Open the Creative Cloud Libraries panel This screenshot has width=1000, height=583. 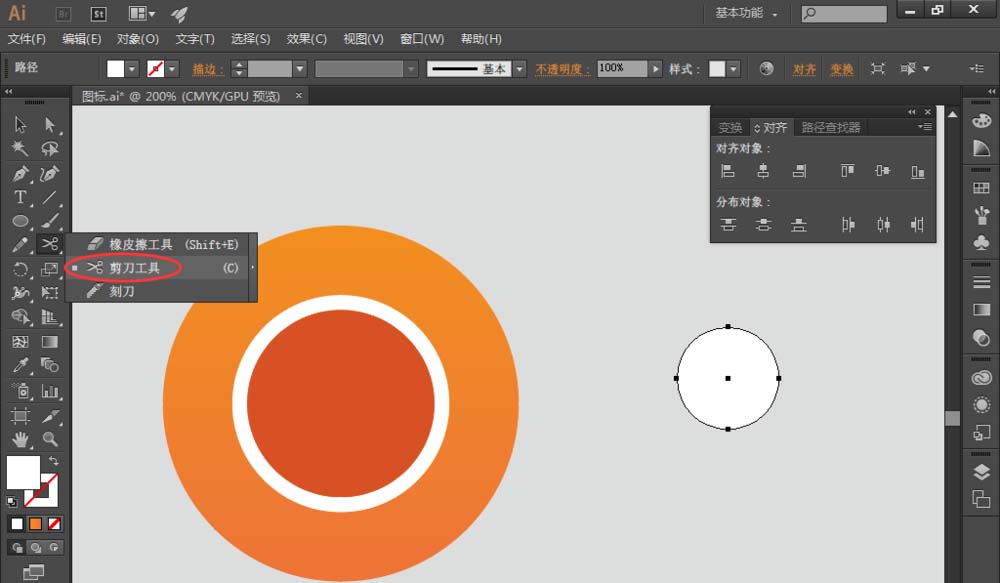point(982,378)
